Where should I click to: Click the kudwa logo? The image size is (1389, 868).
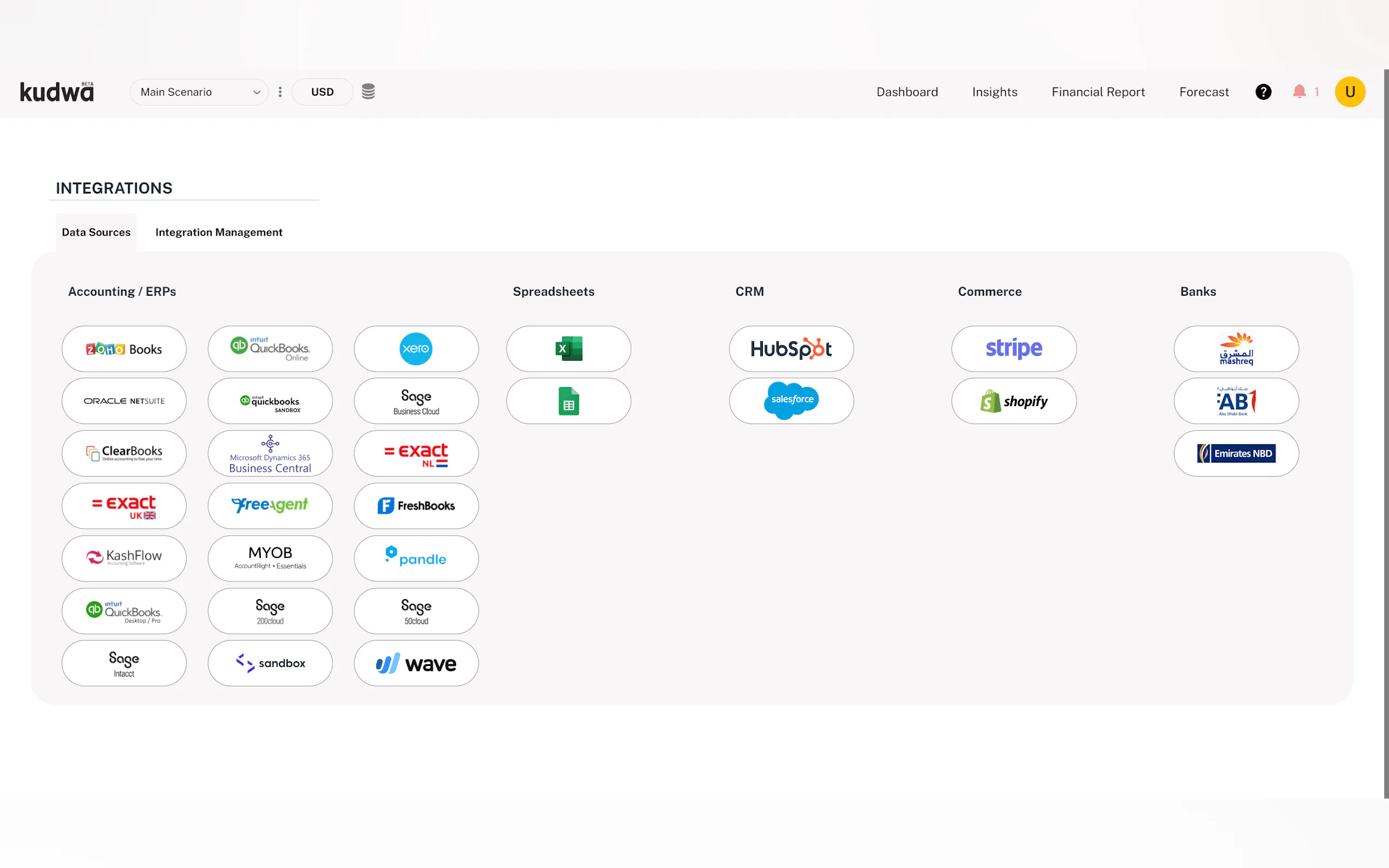click(x=57, y=92)
